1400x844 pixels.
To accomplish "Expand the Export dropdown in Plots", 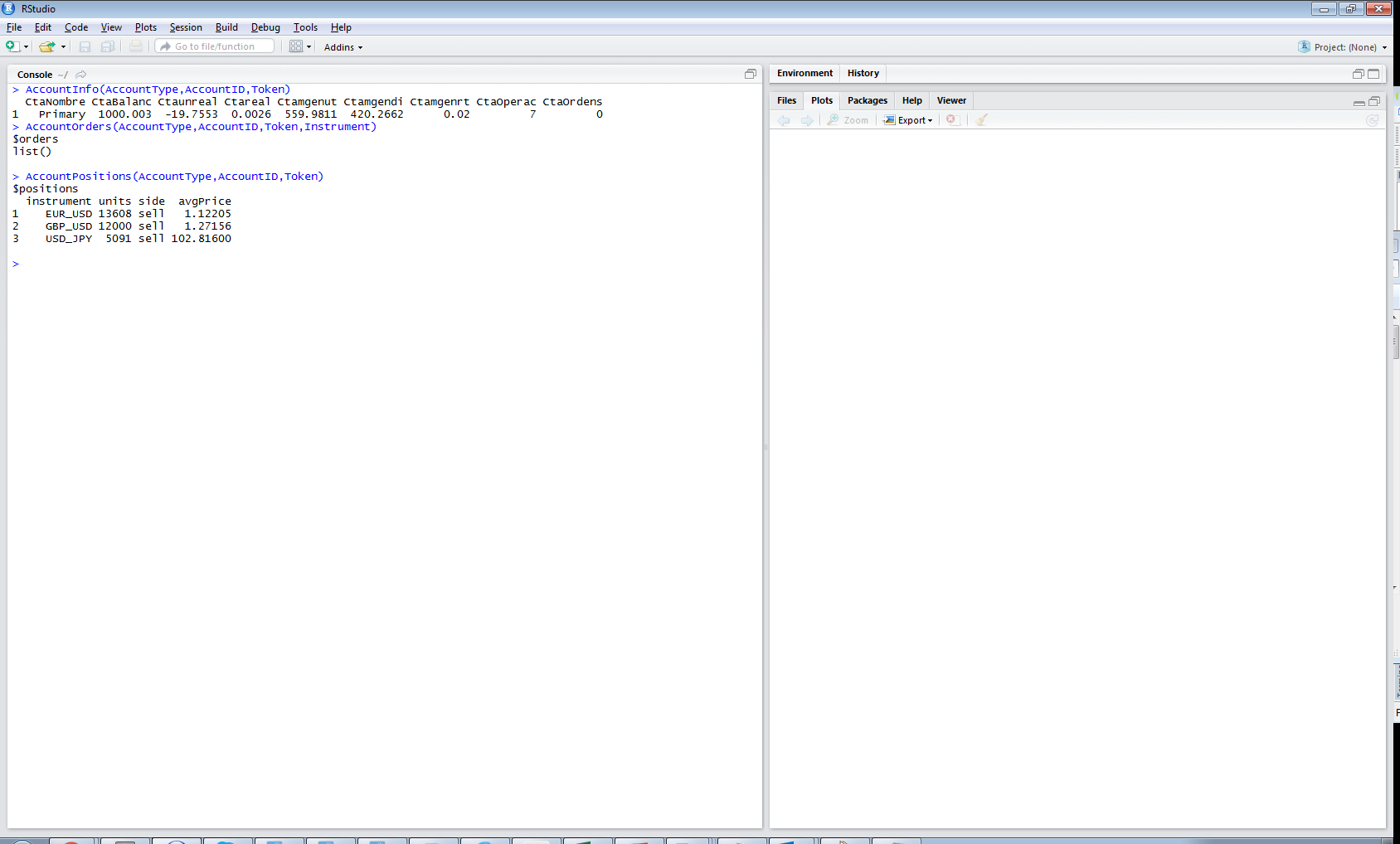I will click(910, 120).
